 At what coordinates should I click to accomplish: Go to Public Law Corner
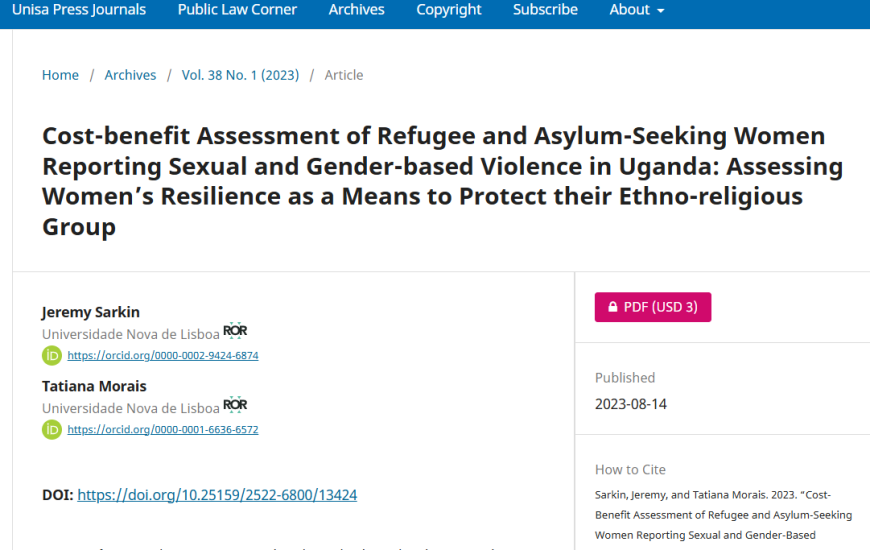(x=237, y=10)
